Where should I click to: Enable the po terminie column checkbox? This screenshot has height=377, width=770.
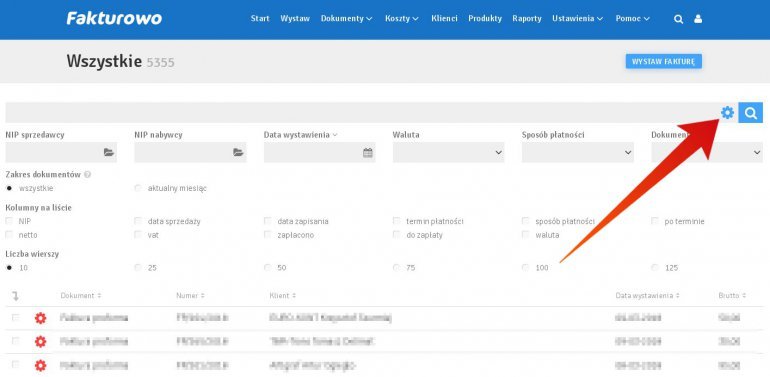point(655,221)
